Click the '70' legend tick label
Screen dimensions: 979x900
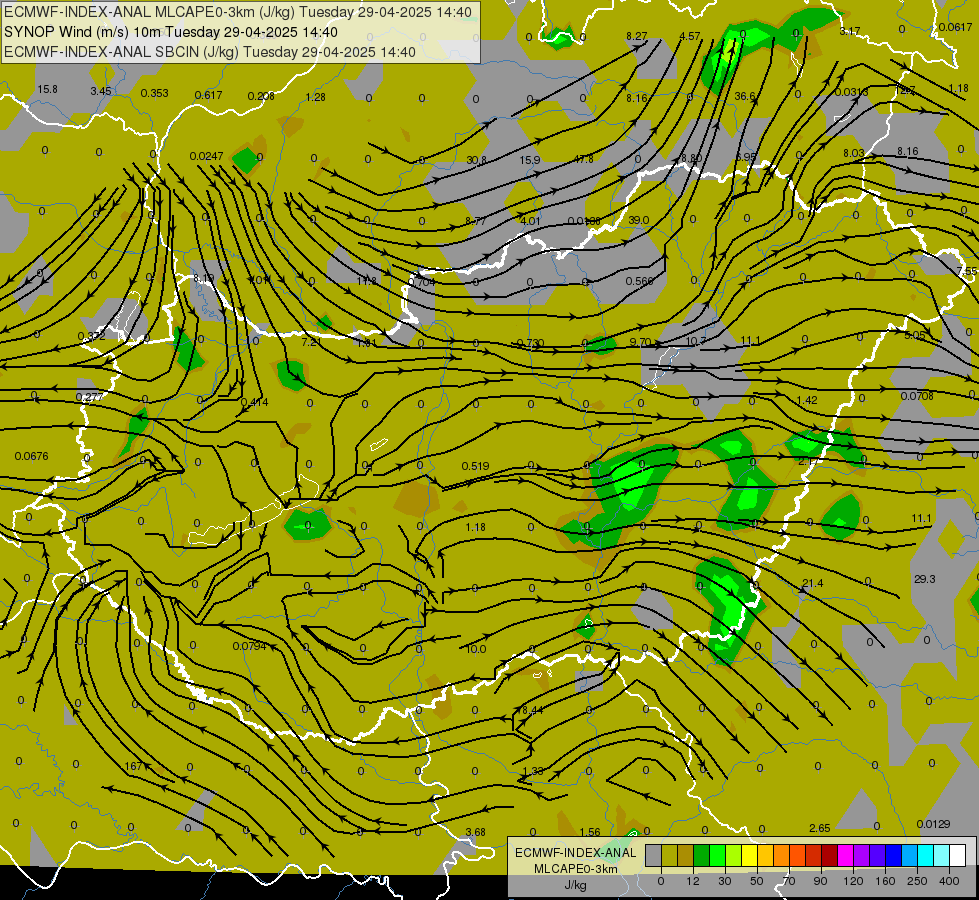click(789, 881)
